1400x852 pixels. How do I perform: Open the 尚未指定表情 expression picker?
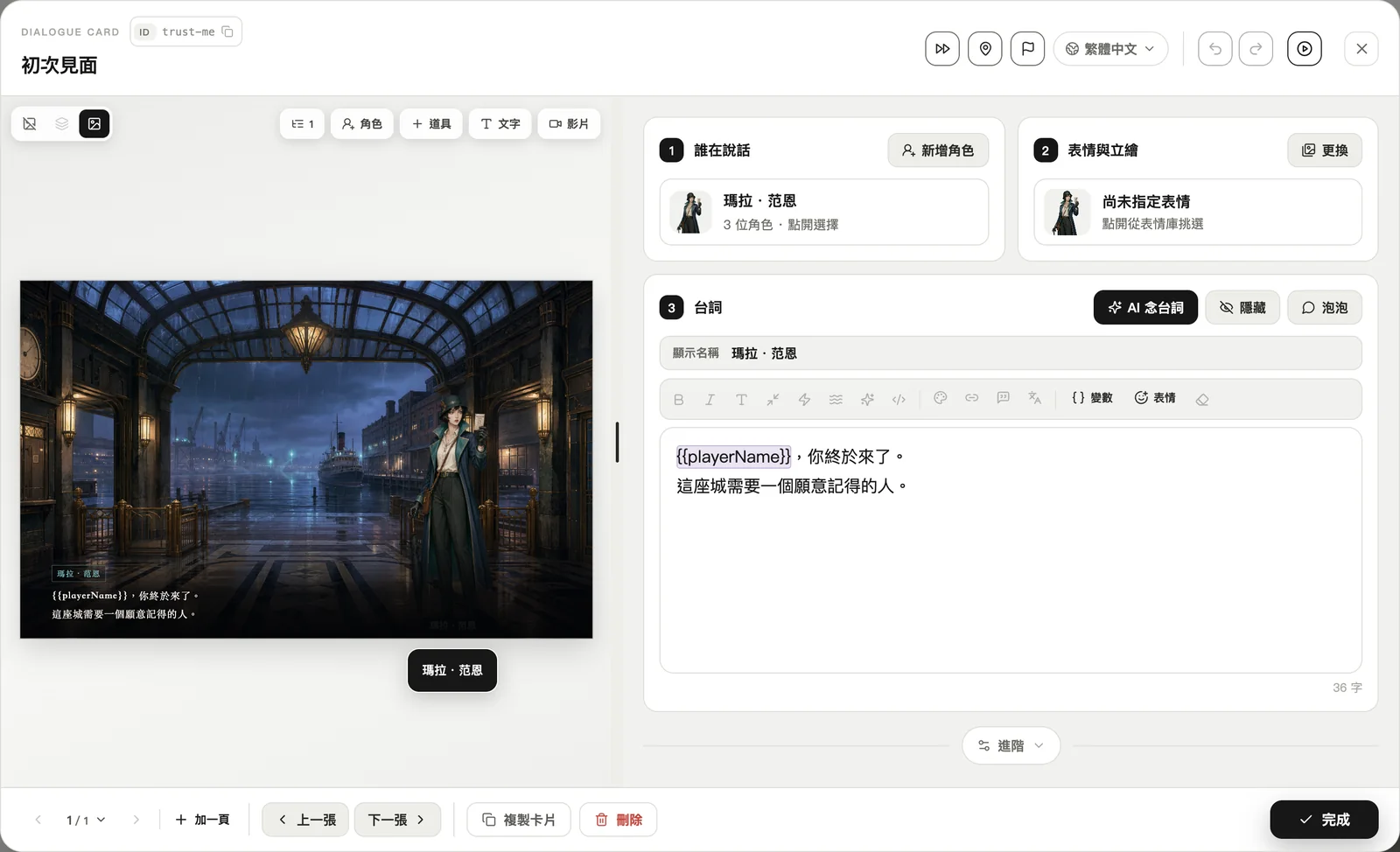[x=1198, y=213]
